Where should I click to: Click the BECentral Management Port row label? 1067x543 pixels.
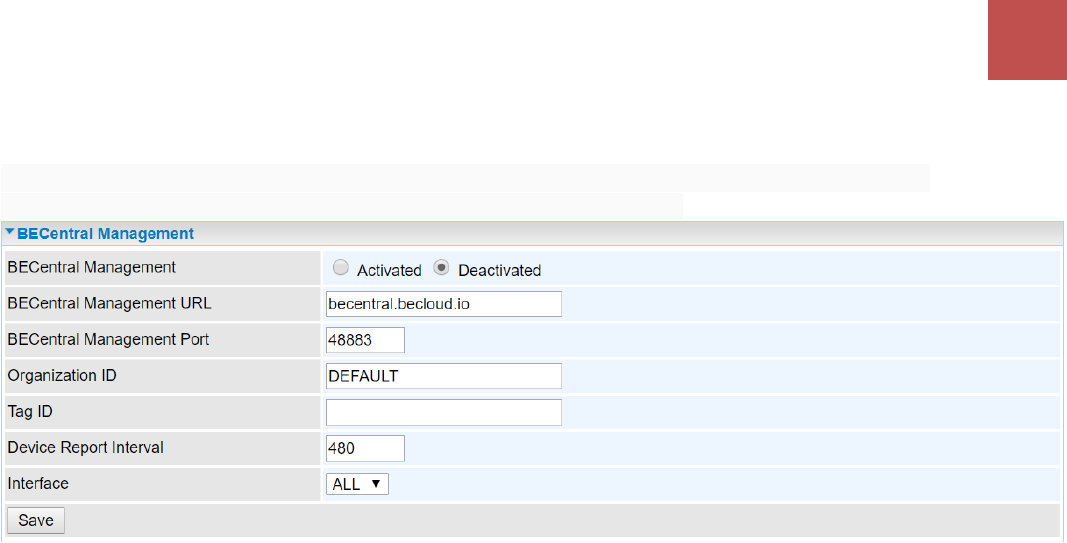(x=108, y=339)
